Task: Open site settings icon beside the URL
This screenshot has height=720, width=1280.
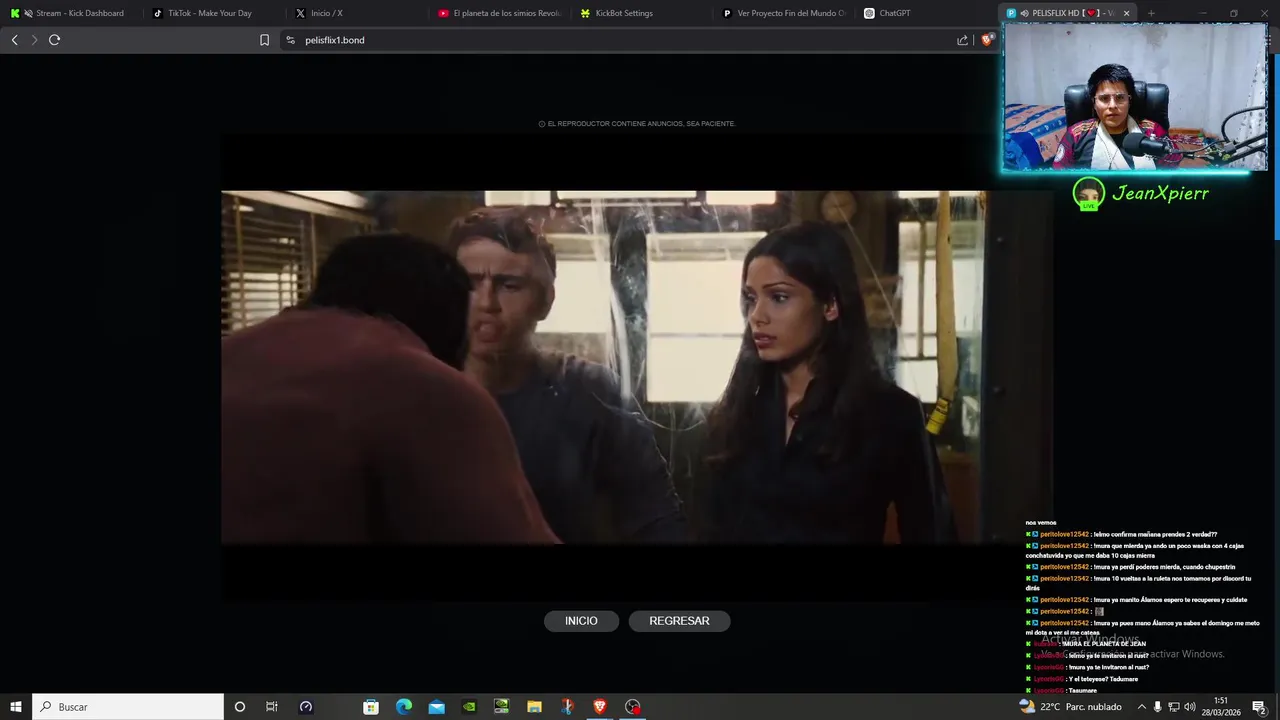Action: [x=290, y=40]
